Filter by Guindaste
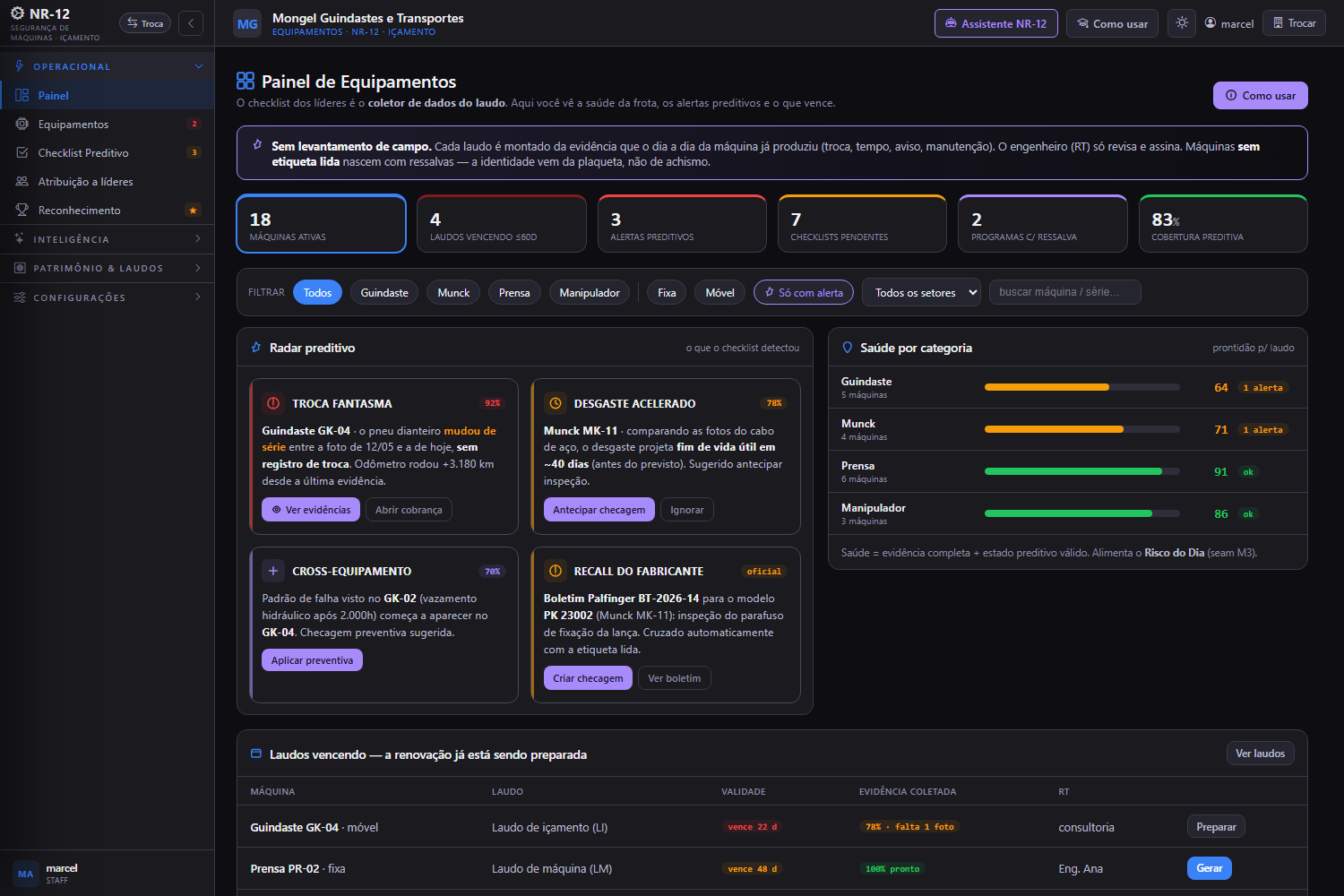This screenshot has height=896, width=1344. [x=384, y=292]
